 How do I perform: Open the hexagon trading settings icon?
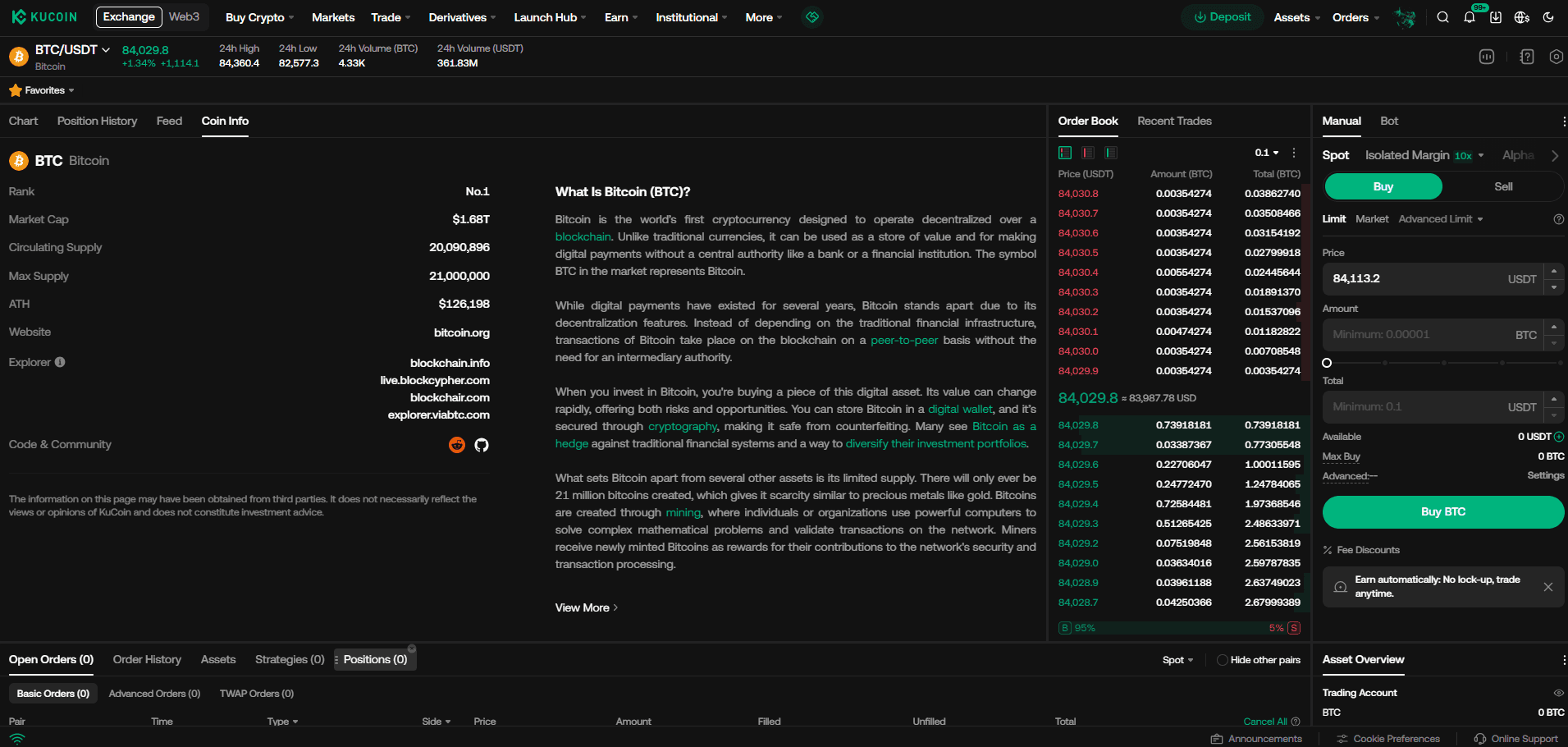(x=1557, y=57)
